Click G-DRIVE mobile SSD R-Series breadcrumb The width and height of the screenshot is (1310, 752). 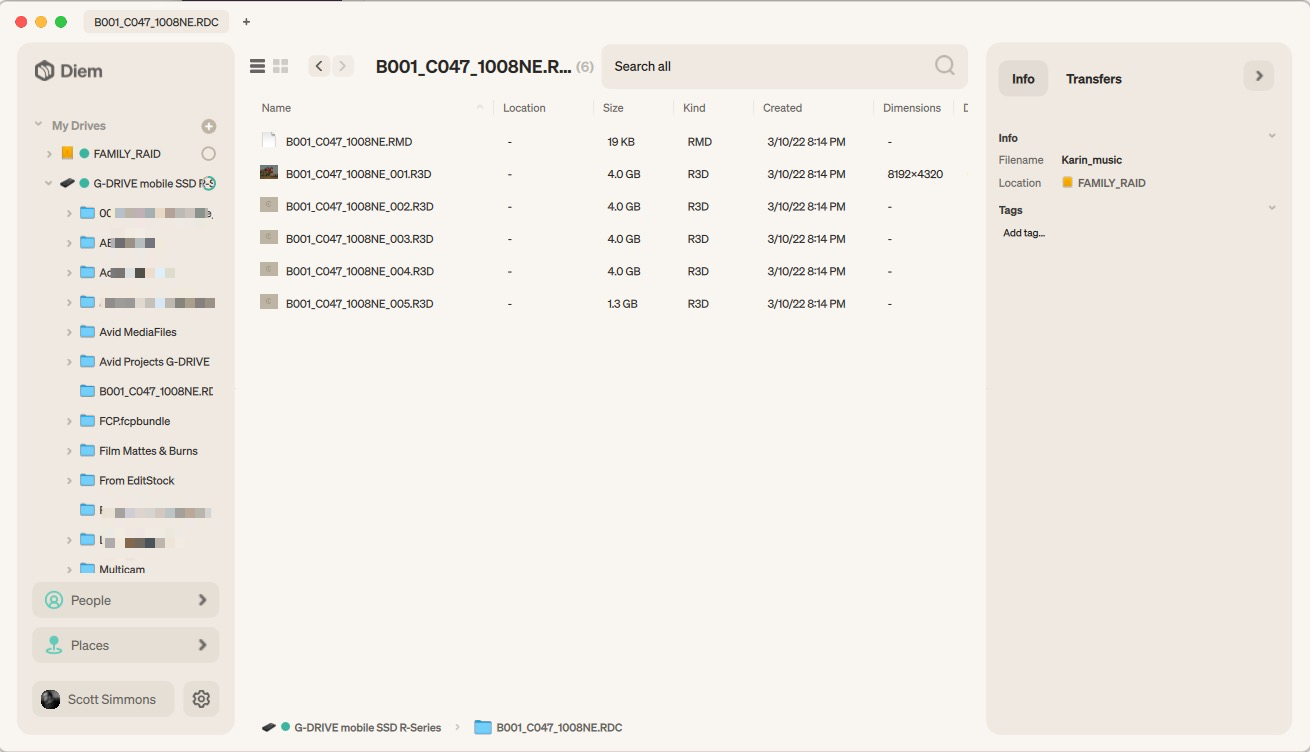tap(367, 728)
